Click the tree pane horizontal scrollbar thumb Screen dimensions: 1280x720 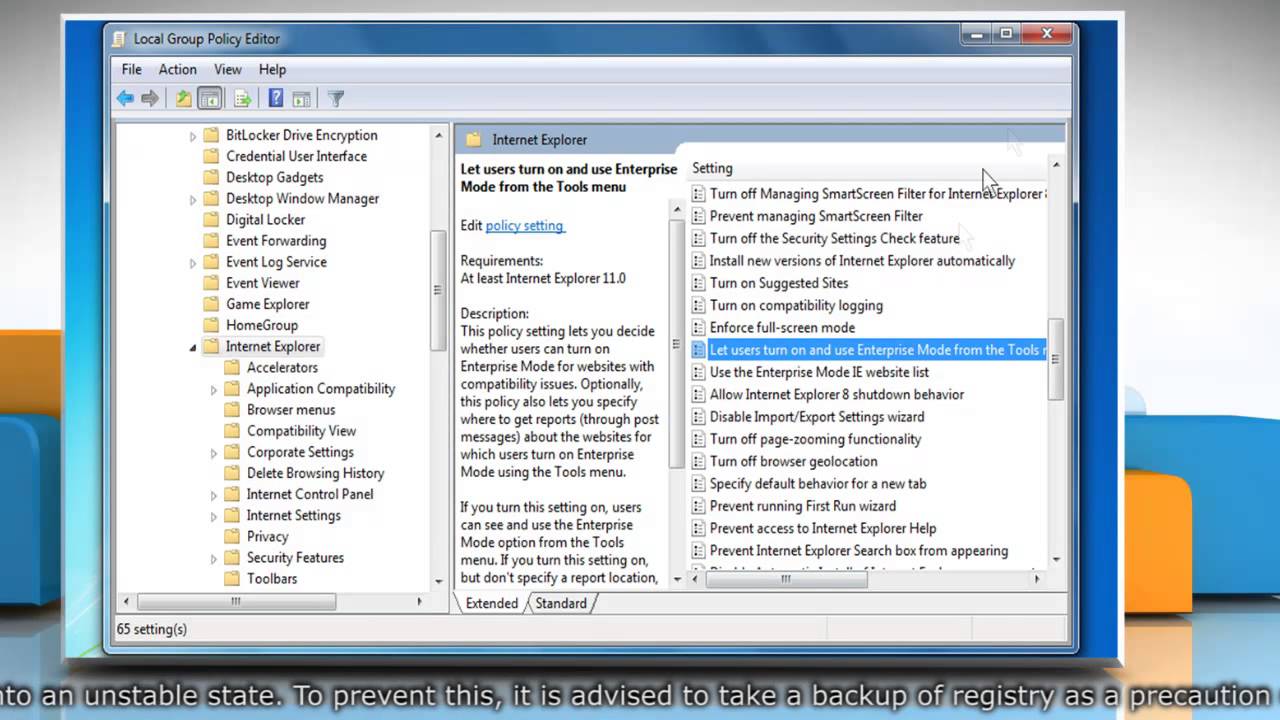pos(236,602)
